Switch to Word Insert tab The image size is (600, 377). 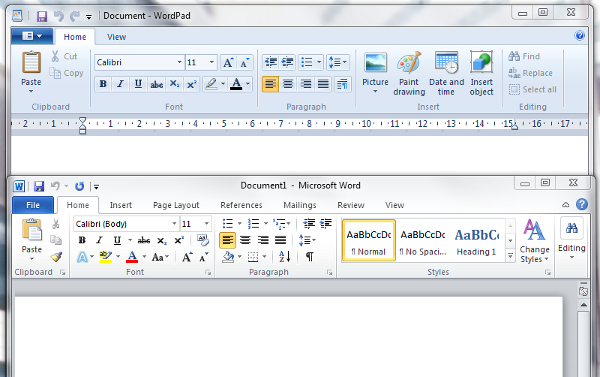click(x=121, y=205)
